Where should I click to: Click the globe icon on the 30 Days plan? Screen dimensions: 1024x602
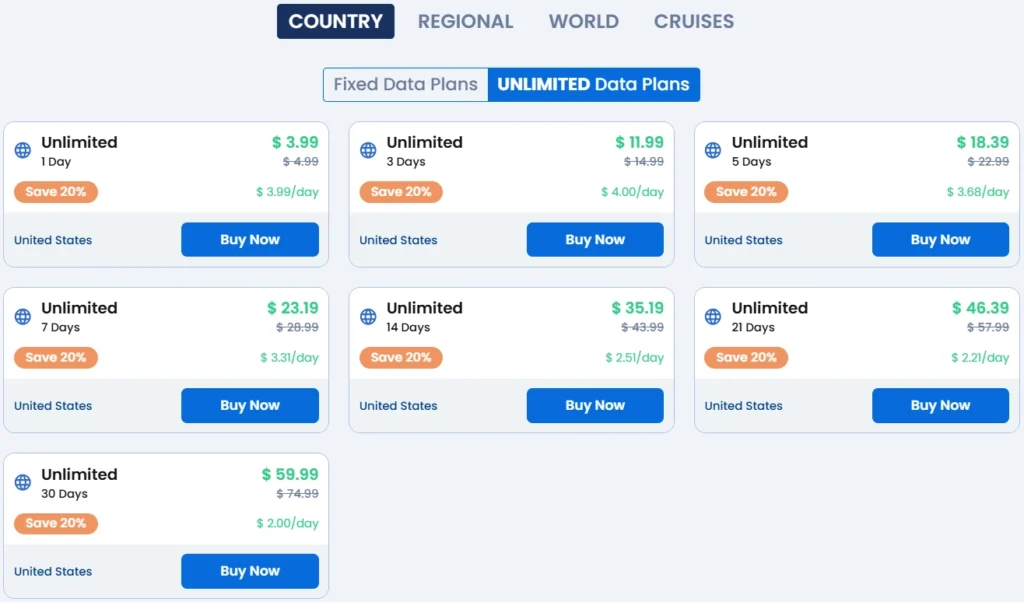[22, 482]
